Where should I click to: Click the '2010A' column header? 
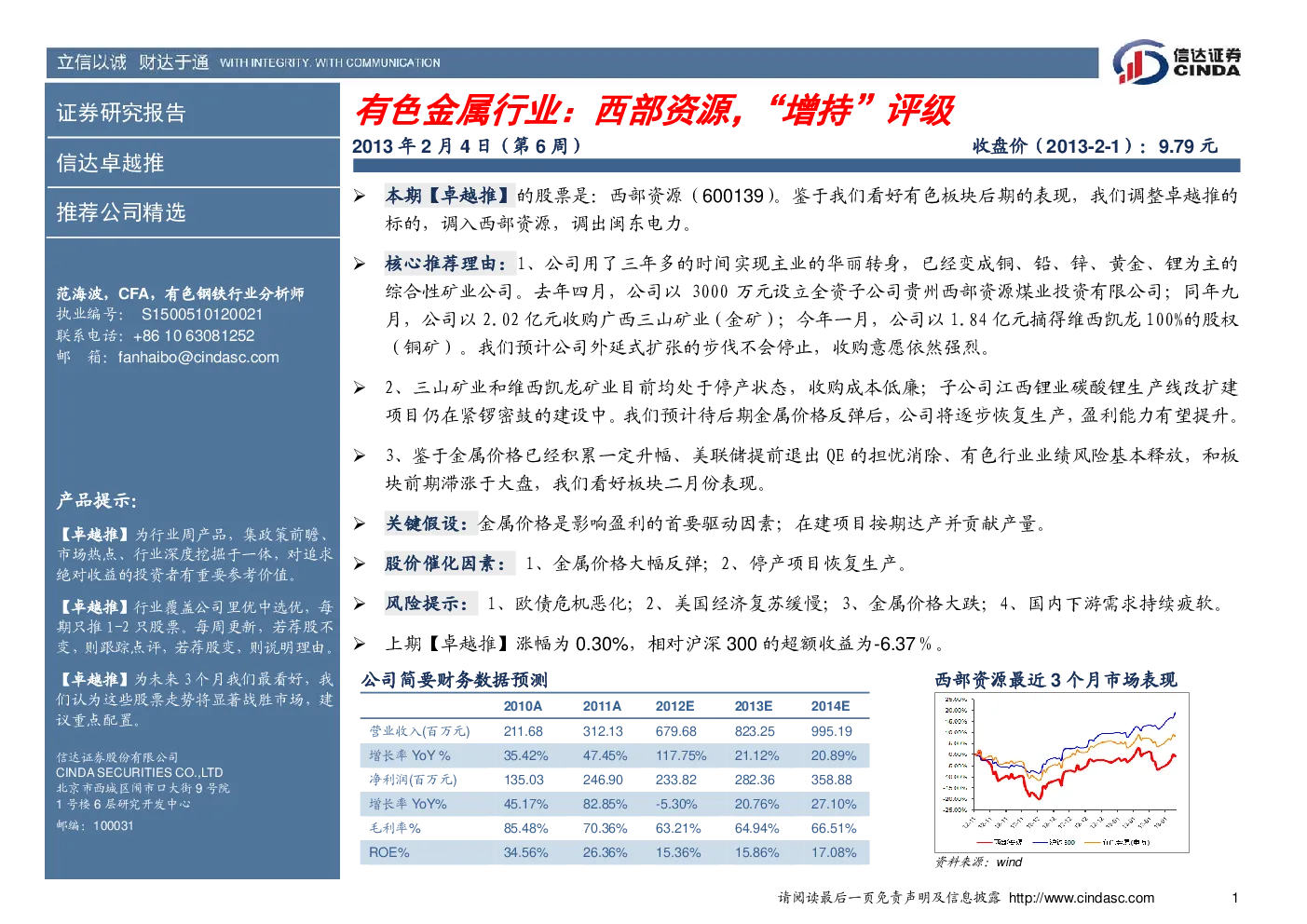[x=523, y=706]
